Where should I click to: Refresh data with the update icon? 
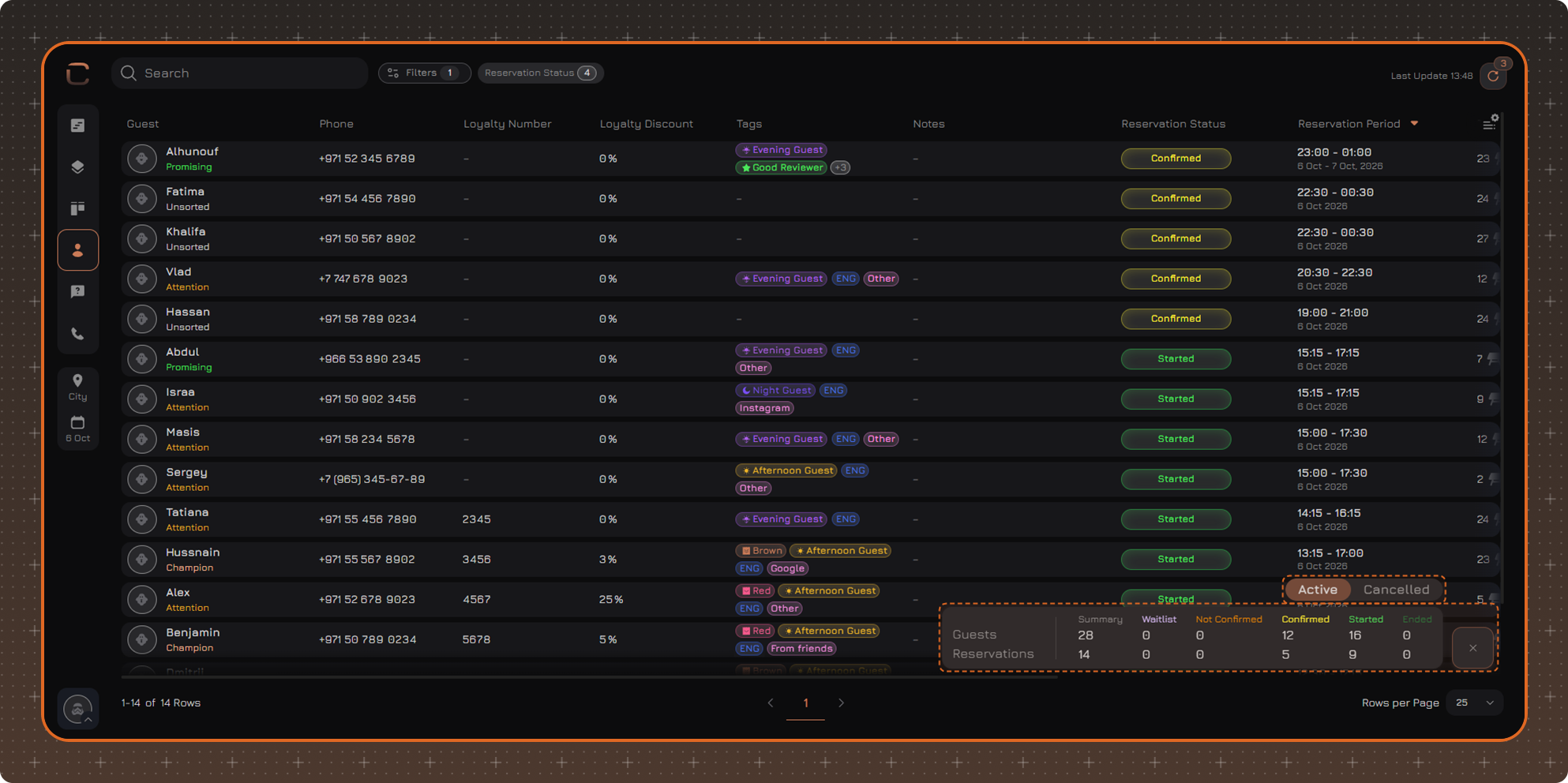[1493, 76]
